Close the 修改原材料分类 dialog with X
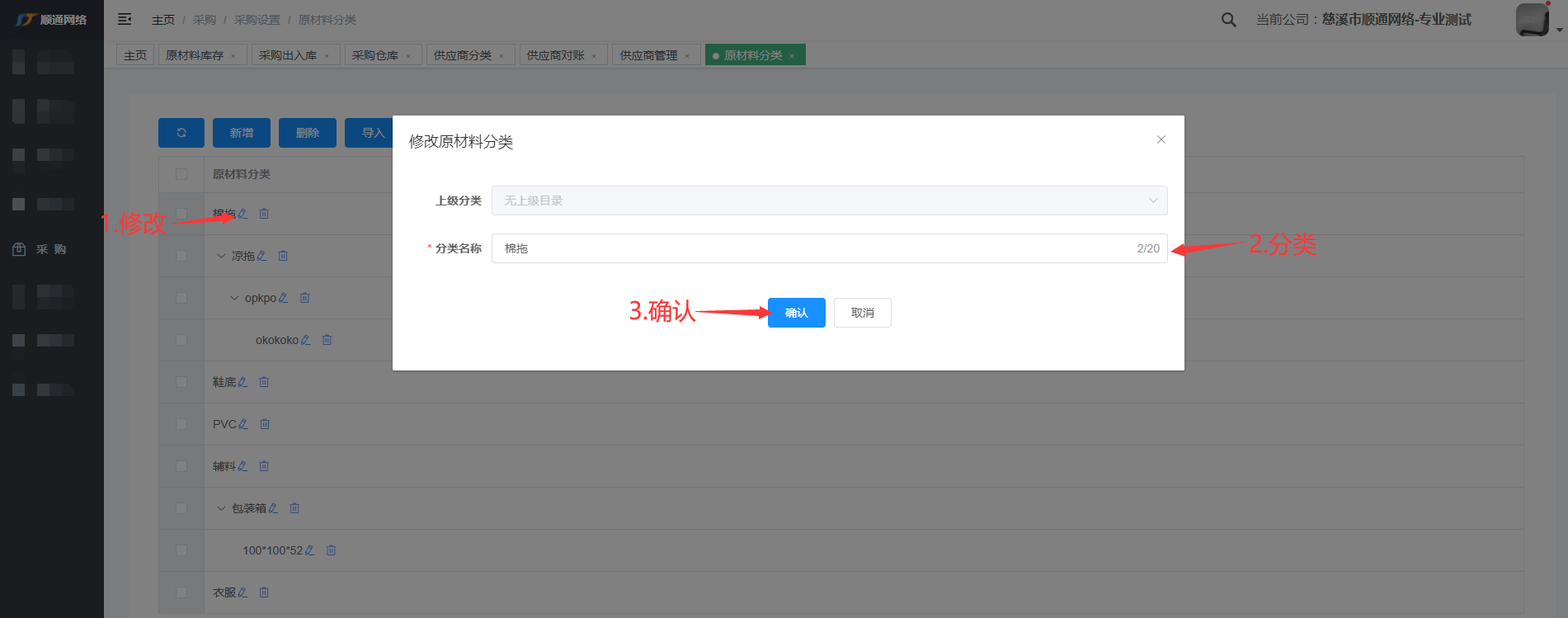The width and height of the screenshot is (1568, 618). pyautogui.click(x=1161, y=139)
